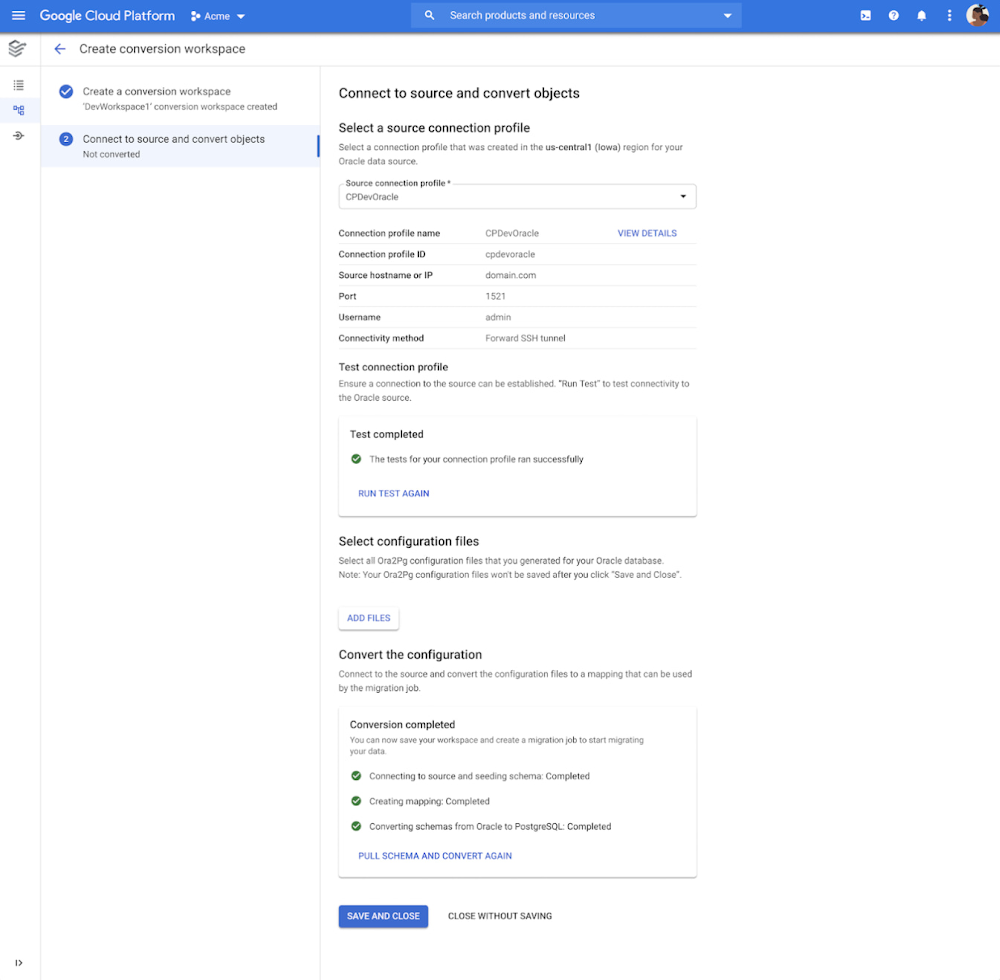Click the Test completed heading
1000x980 pixels.
coord(386,434)
